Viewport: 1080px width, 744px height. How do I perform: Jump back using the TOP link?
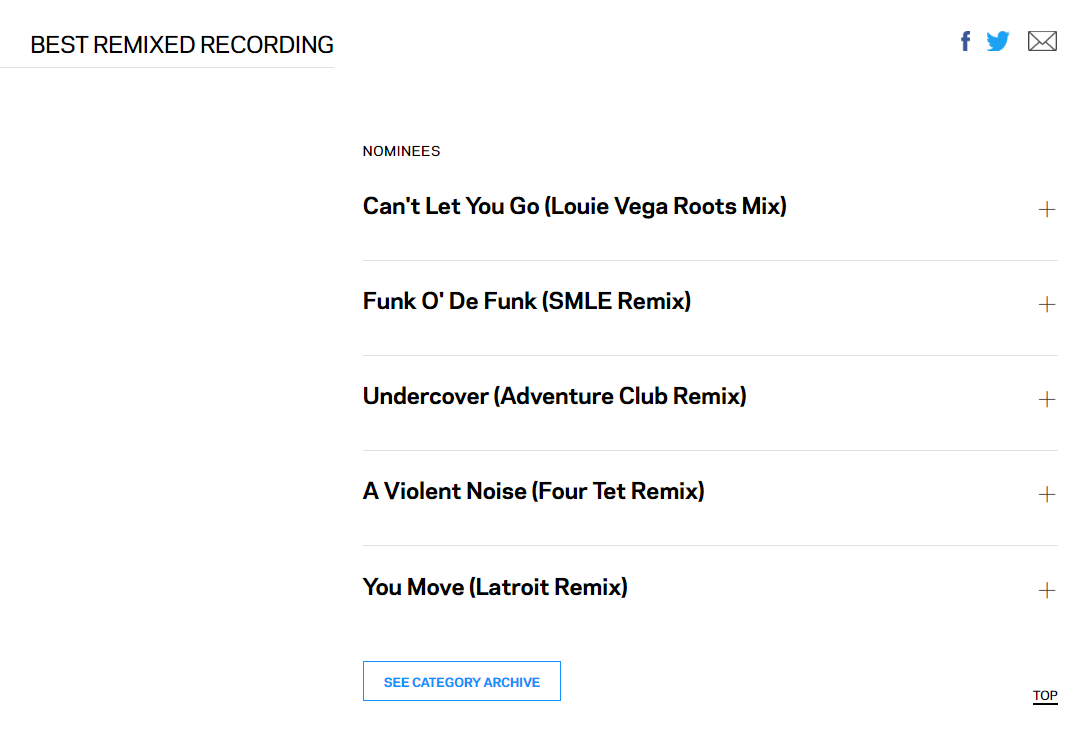(x=1045, y=696)
